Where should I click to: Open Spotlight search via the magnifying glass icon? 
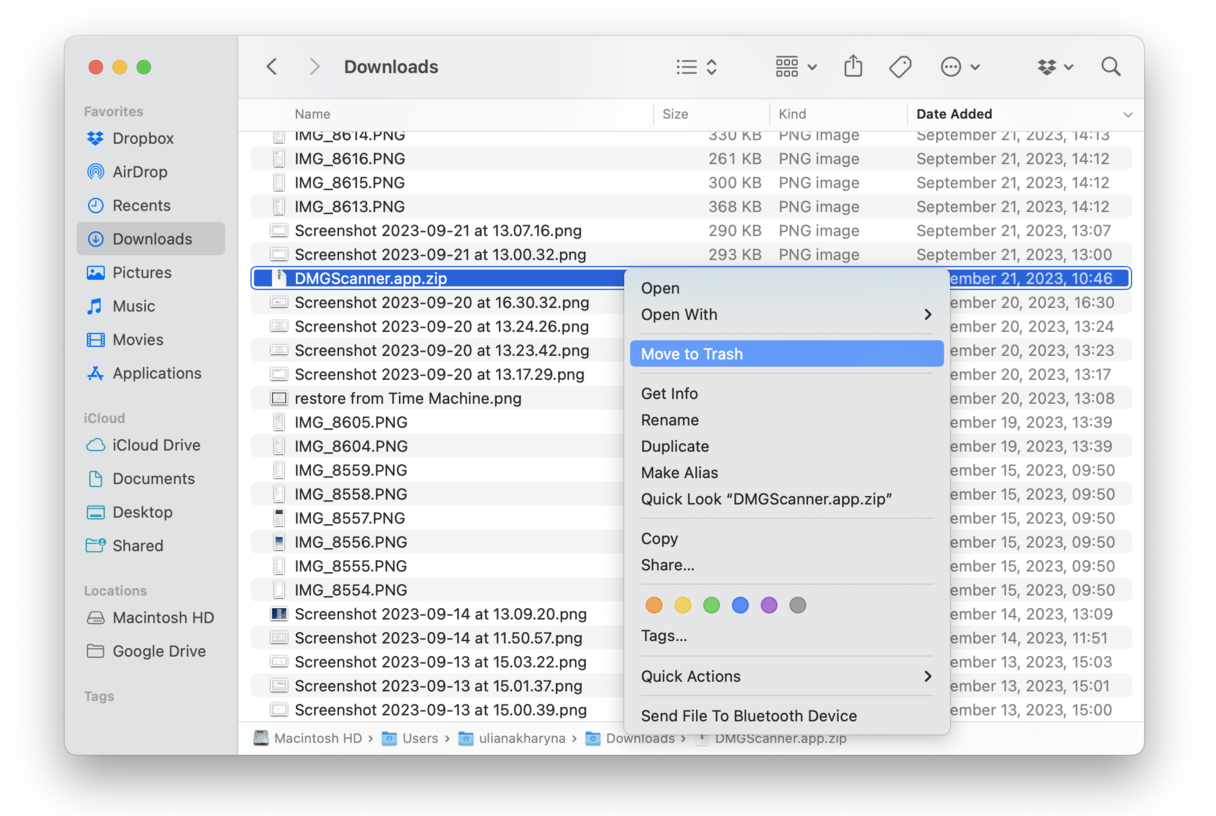1111,66
